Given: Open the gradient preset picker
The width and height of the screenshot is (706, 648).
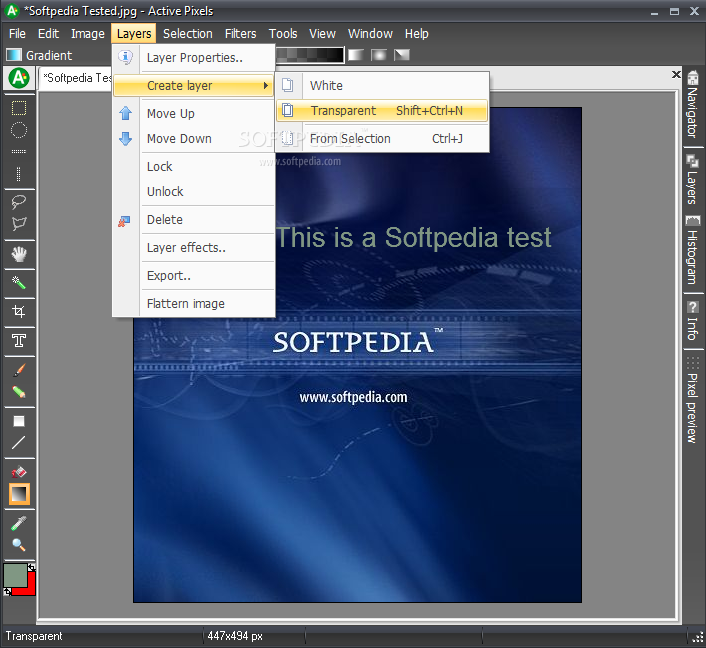Looking at the screenshot, I should point(310,55).
